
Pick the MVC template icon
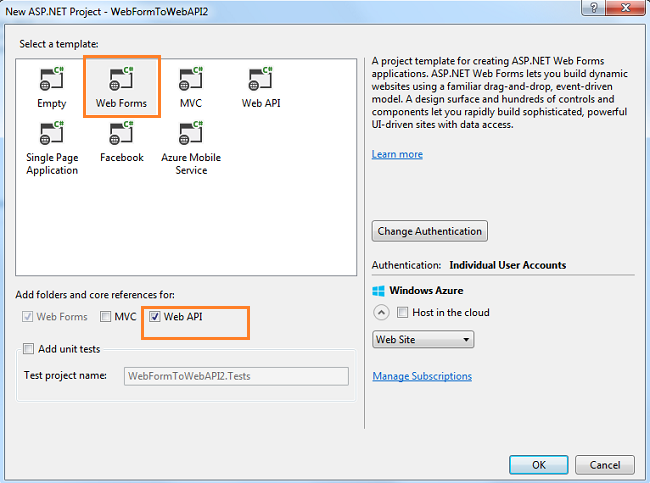coord(190,80)
